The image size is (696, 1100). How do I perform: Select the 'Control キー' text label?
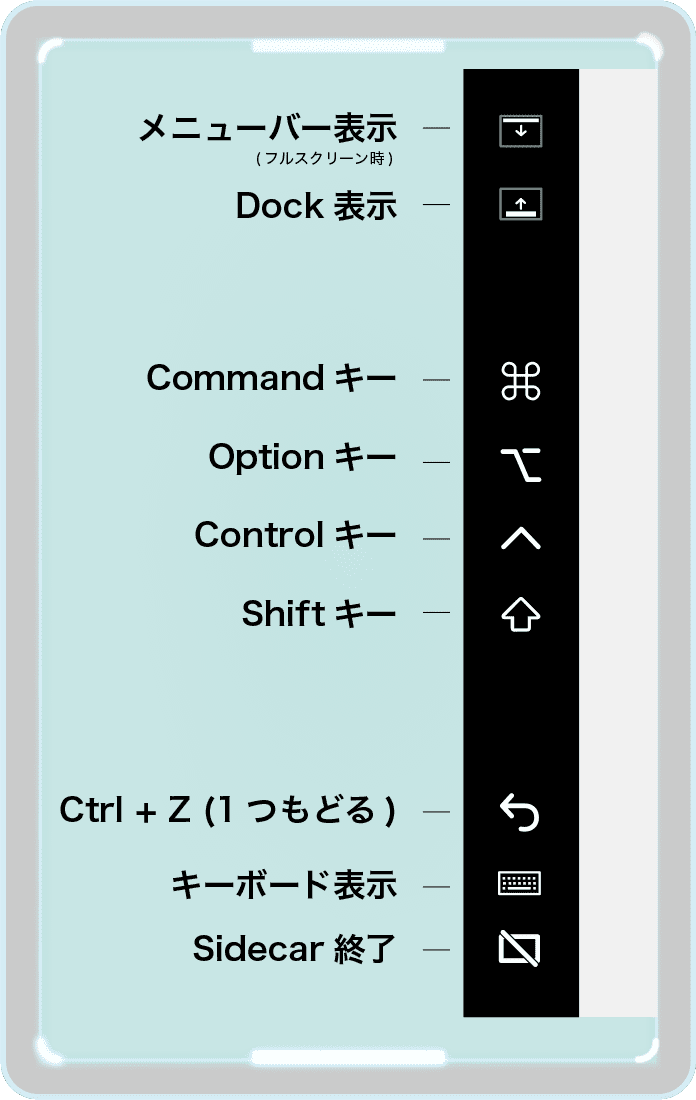pos(295,535)
